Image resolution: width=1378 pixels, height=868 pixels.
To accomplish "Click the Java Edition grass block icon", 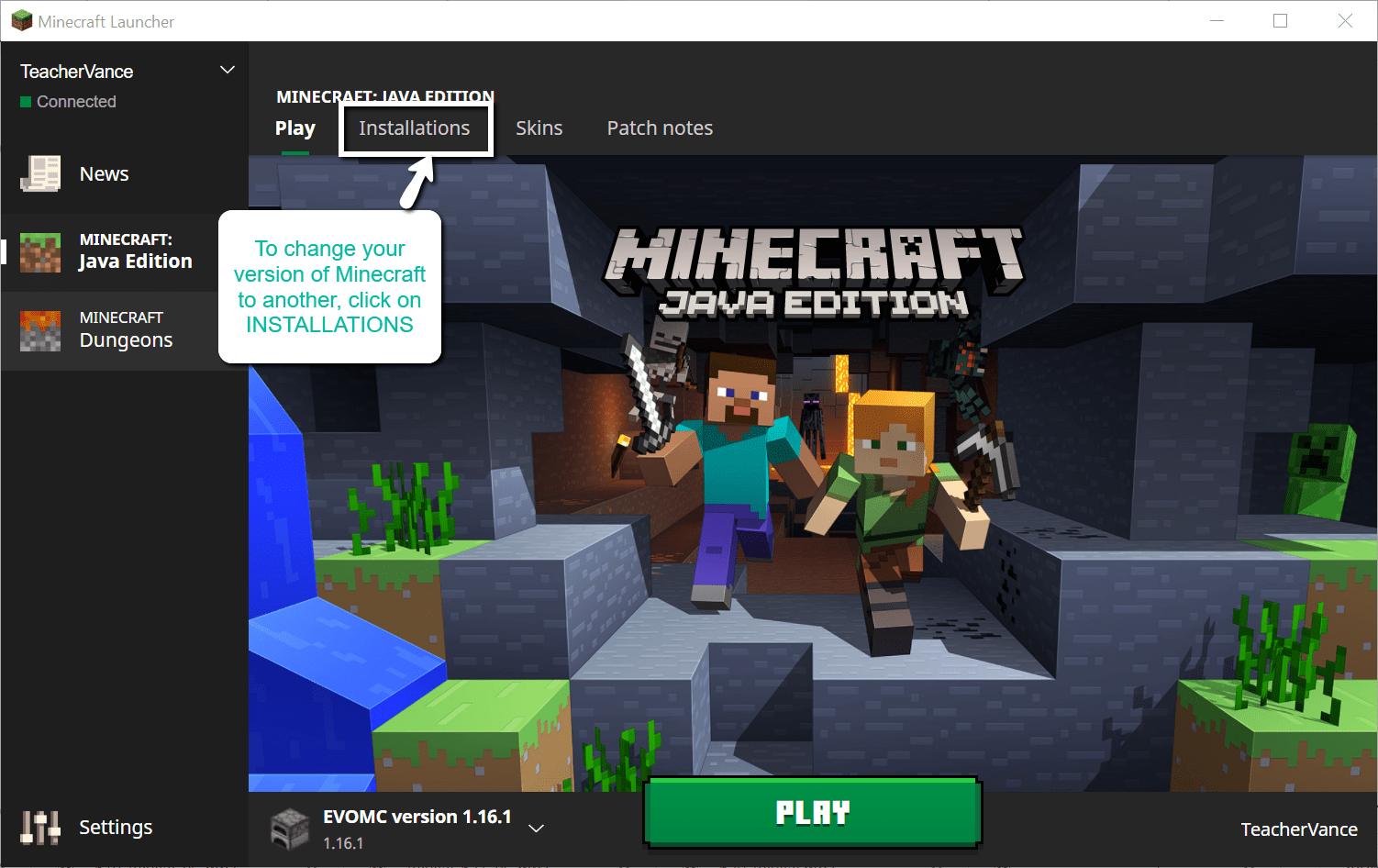I will [x=40, y=252].
